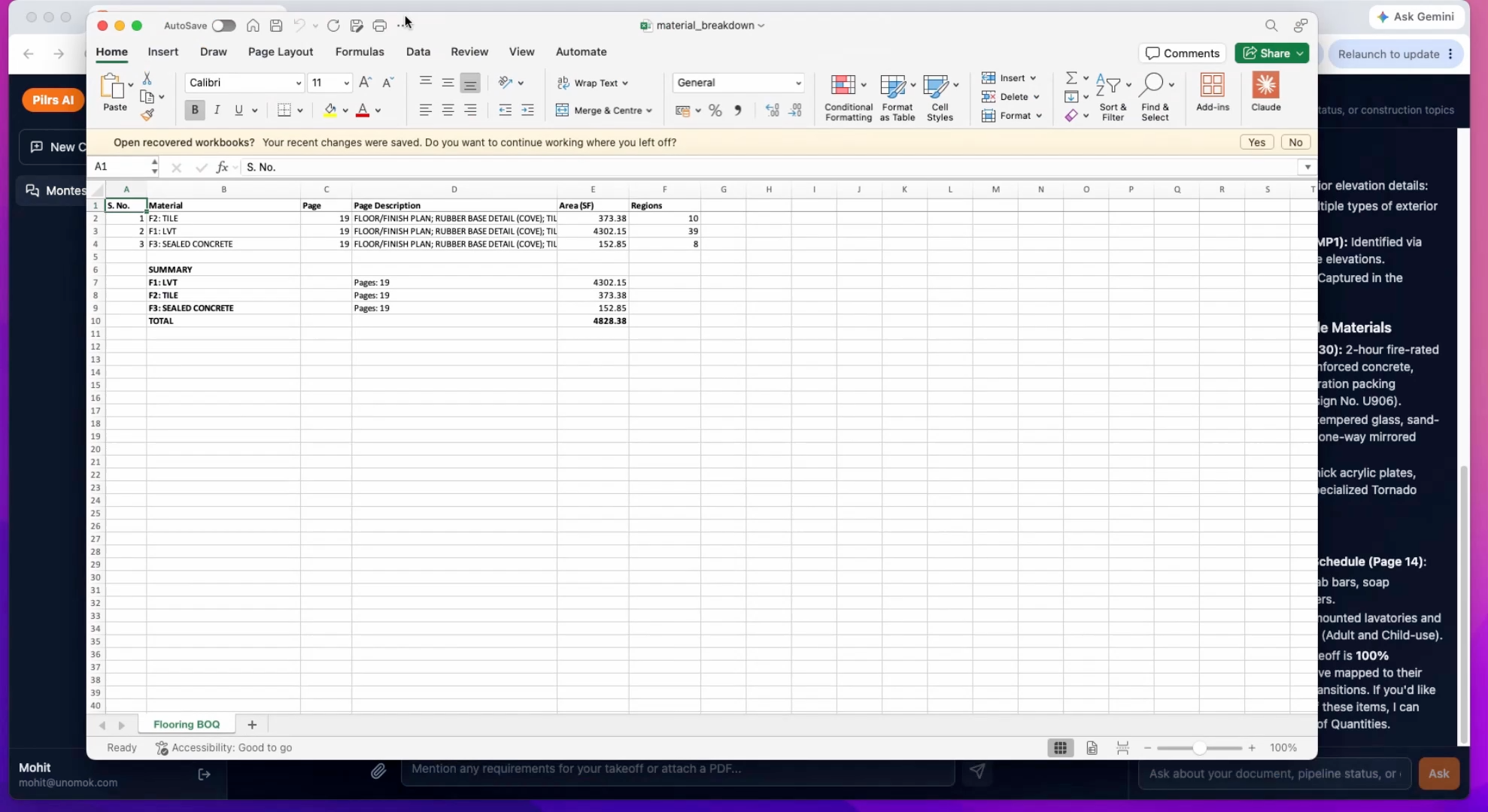Image resolution: width=1488 pixels, height=812 pixels.
Task: Click Ask button in Pilrs AI window
Action: 1438,773
